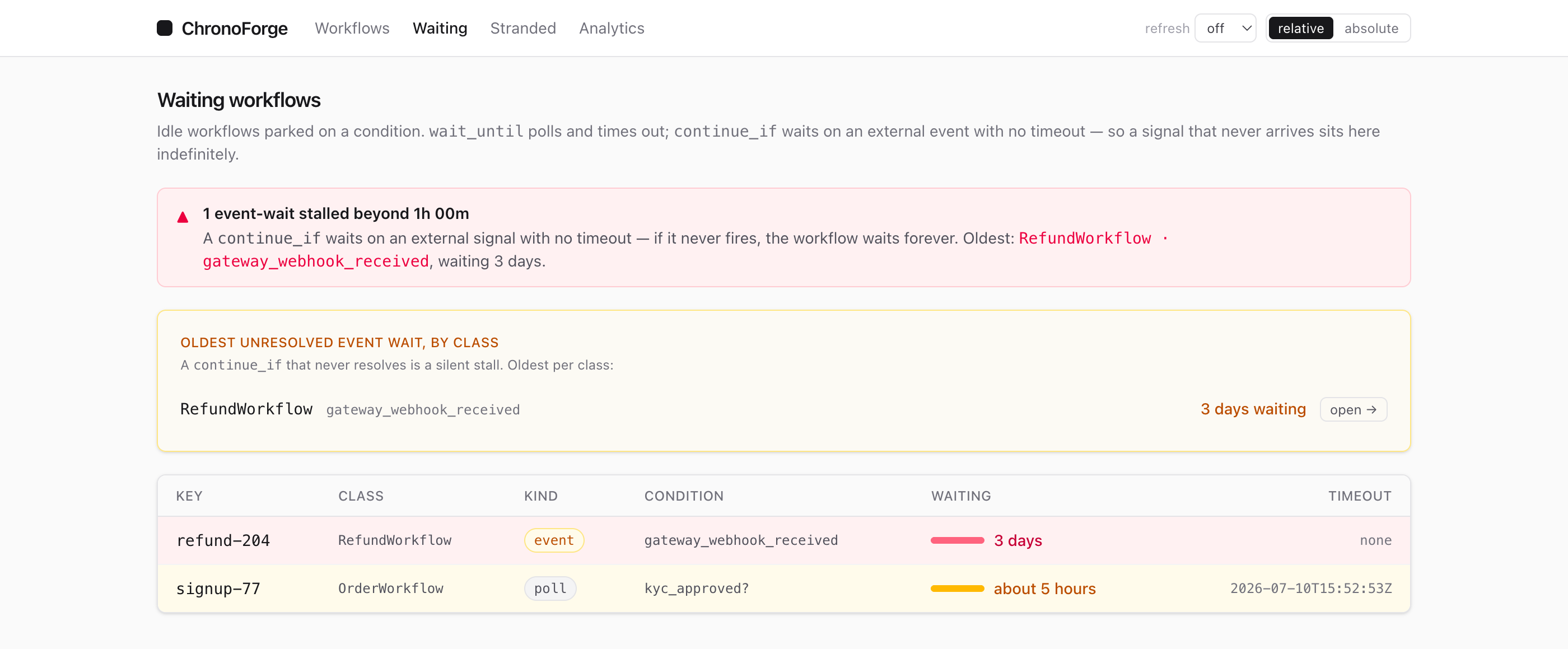
Task: Click the red RefundWorkflow link in alert
Action: tap(1085, 238)
